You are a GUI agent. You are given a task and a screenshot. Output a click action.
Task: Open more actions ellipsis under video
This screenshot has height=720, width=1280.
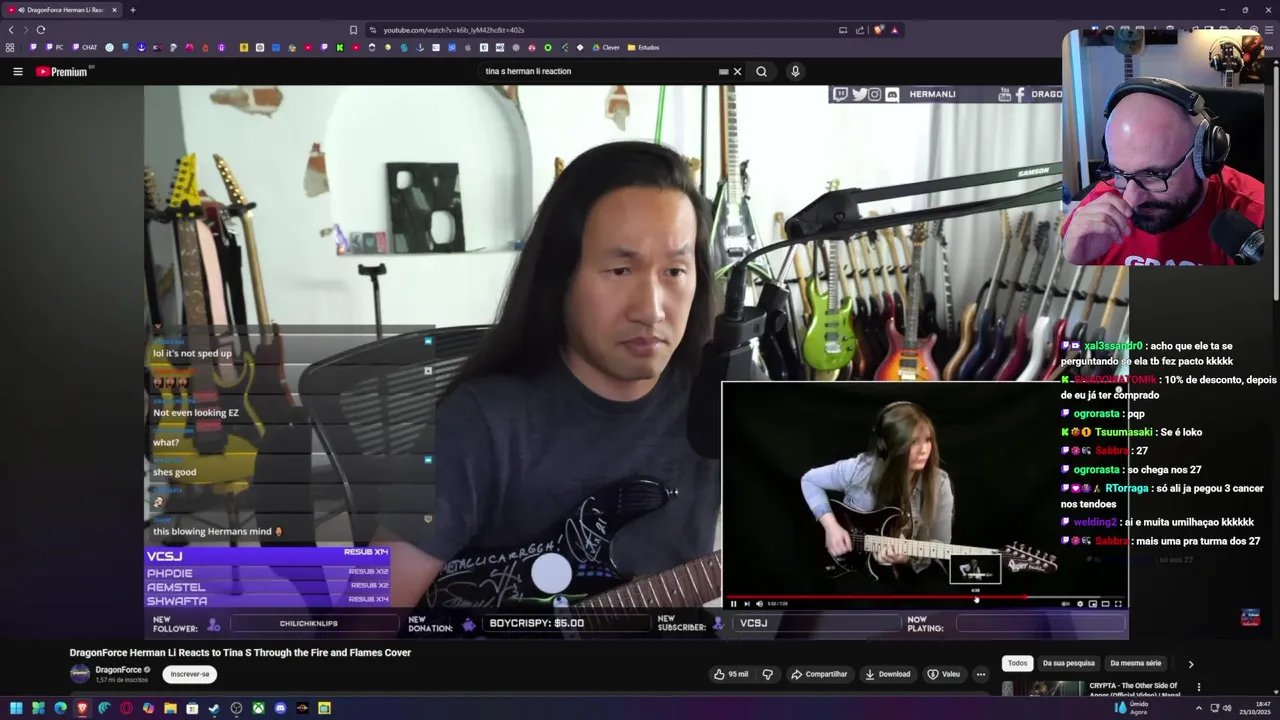(981, 674)
